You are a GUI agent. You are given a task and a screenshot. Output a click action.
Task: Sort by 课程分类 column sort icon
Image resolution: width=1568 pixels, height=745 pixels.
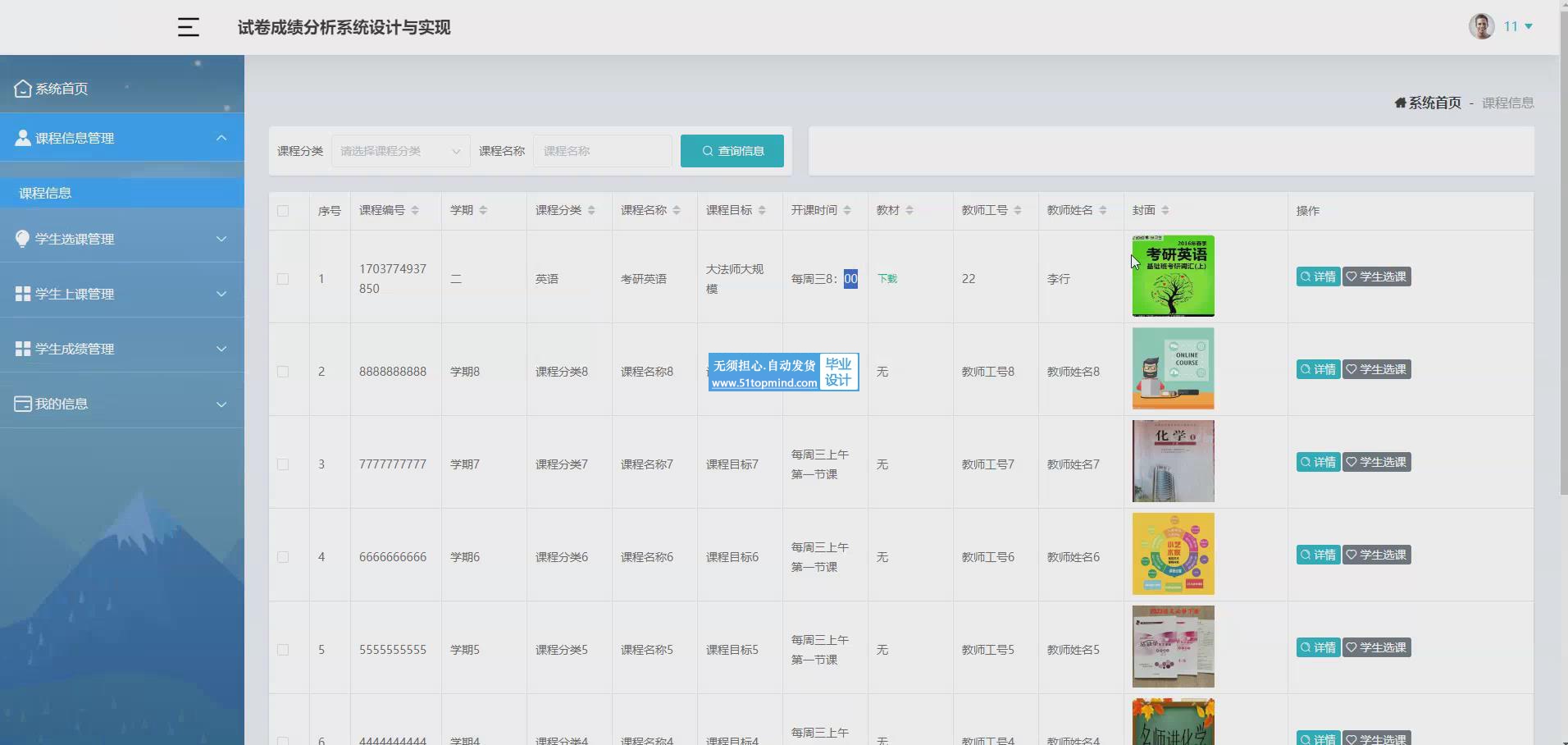coord(591,211)
